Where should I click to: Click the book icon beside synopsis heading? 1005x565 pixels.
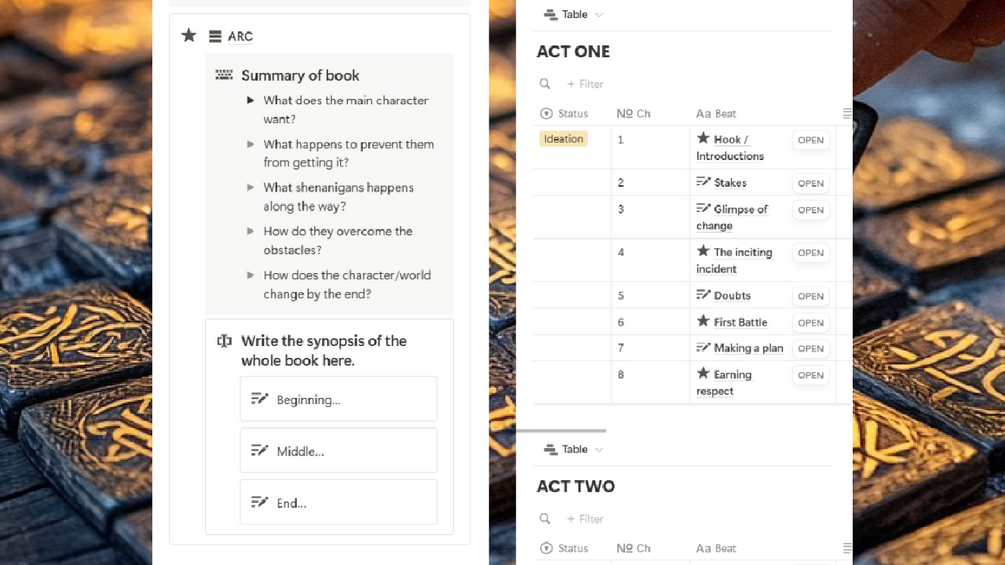[x=224, y=341]
